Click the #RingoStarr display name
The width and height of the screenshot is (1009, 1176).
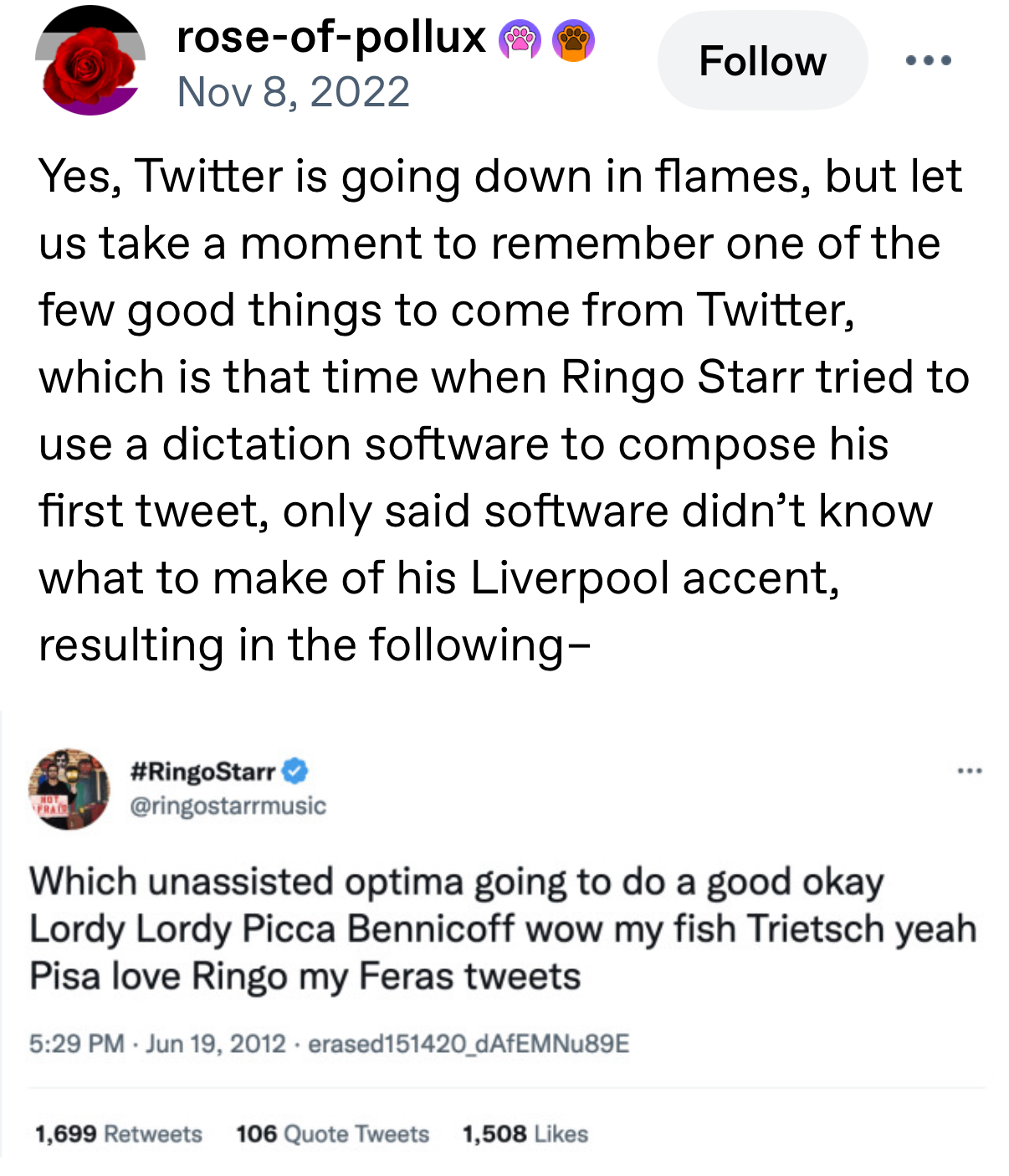click(203, 771)
